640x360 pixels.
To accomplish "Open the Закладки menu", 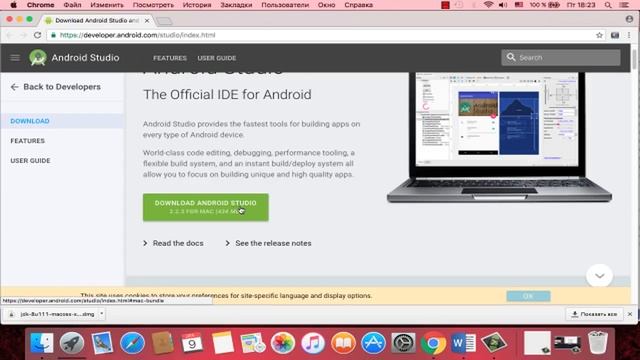I will (236, 5).
